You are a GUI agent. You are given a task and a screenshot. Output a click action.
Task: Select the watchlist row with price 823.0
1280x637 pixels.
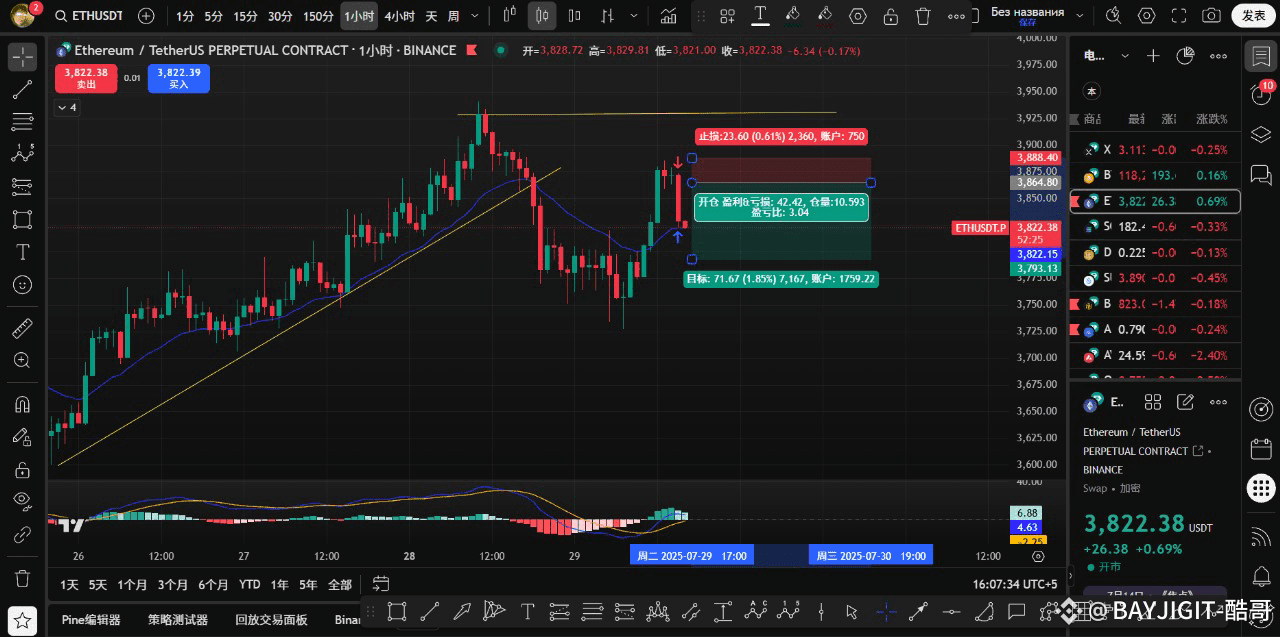click(x=1155, y=303)
